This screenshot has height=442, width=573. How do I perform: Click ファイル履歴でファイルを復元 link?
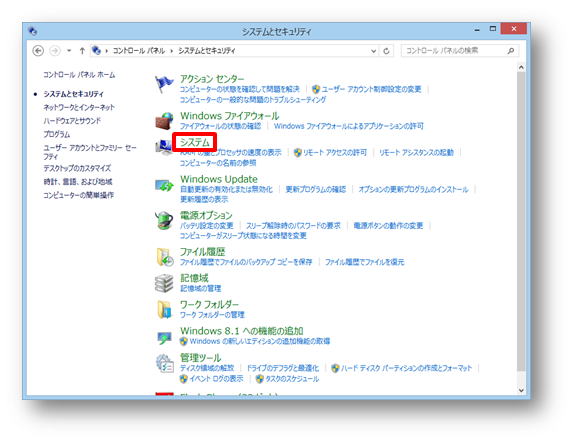365,262
